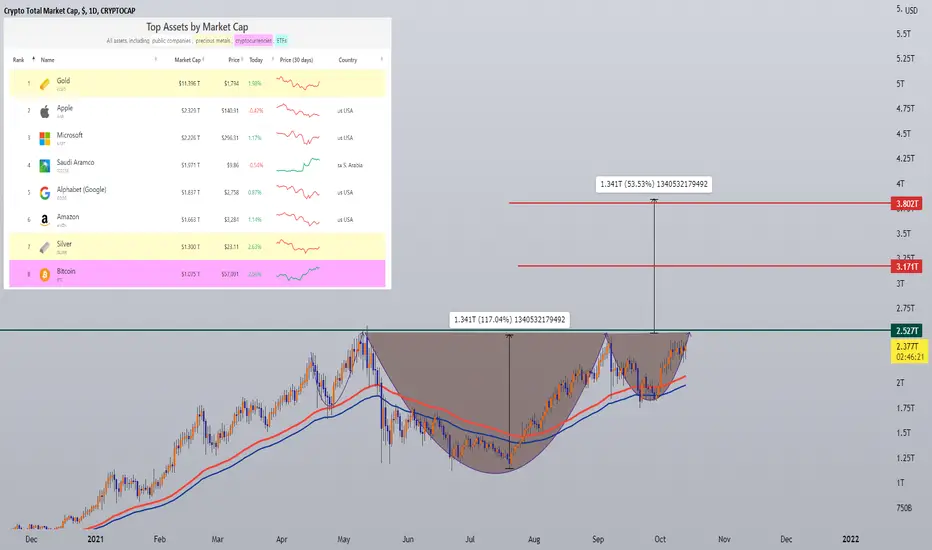
Task: Click Saudi Aramco's 'S. Arabia' country cell
Action: (x=350, y=165)
